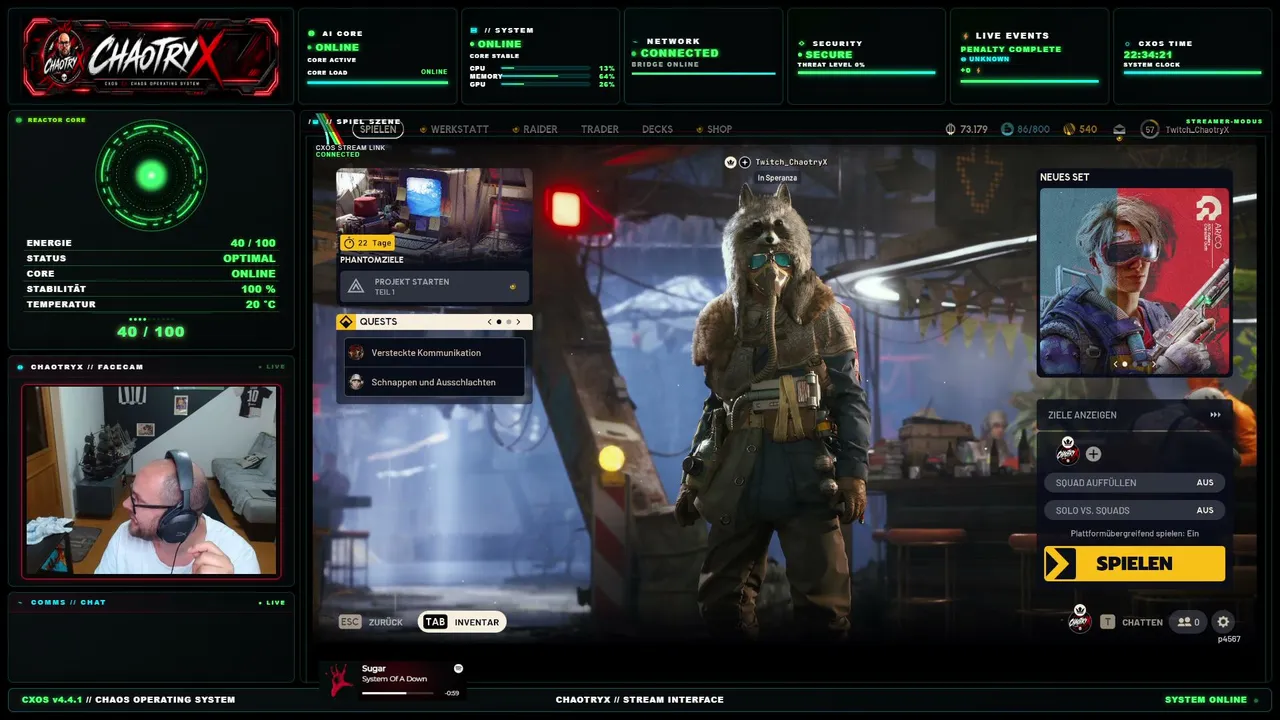Image resolution: width=1280 pixels, height=720 pixels.
Task: Show previous set in Neues Set carousel
Action: point(1116,364)
